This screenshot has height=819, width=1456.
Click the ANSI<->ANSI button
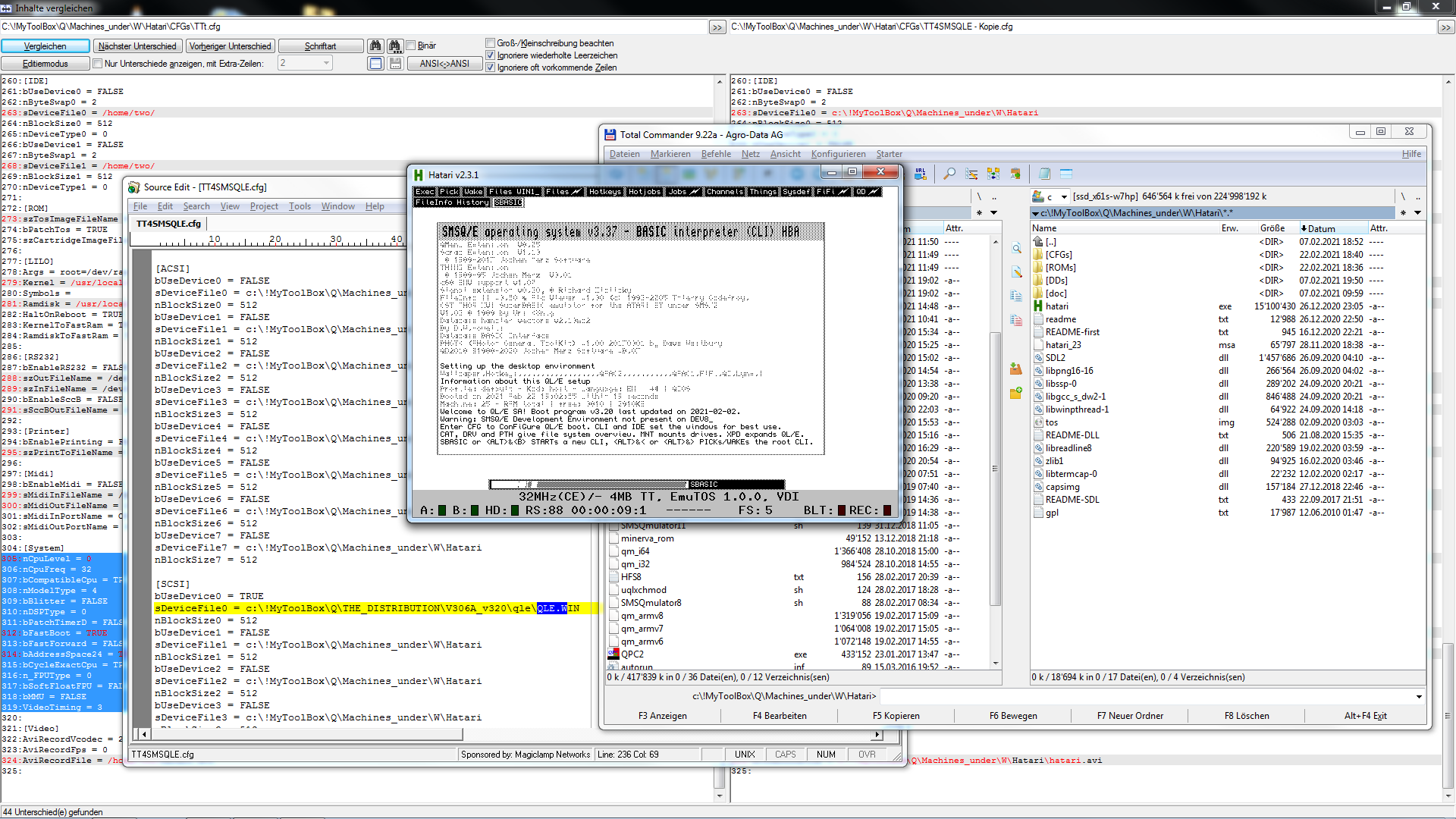pos(444,64)
